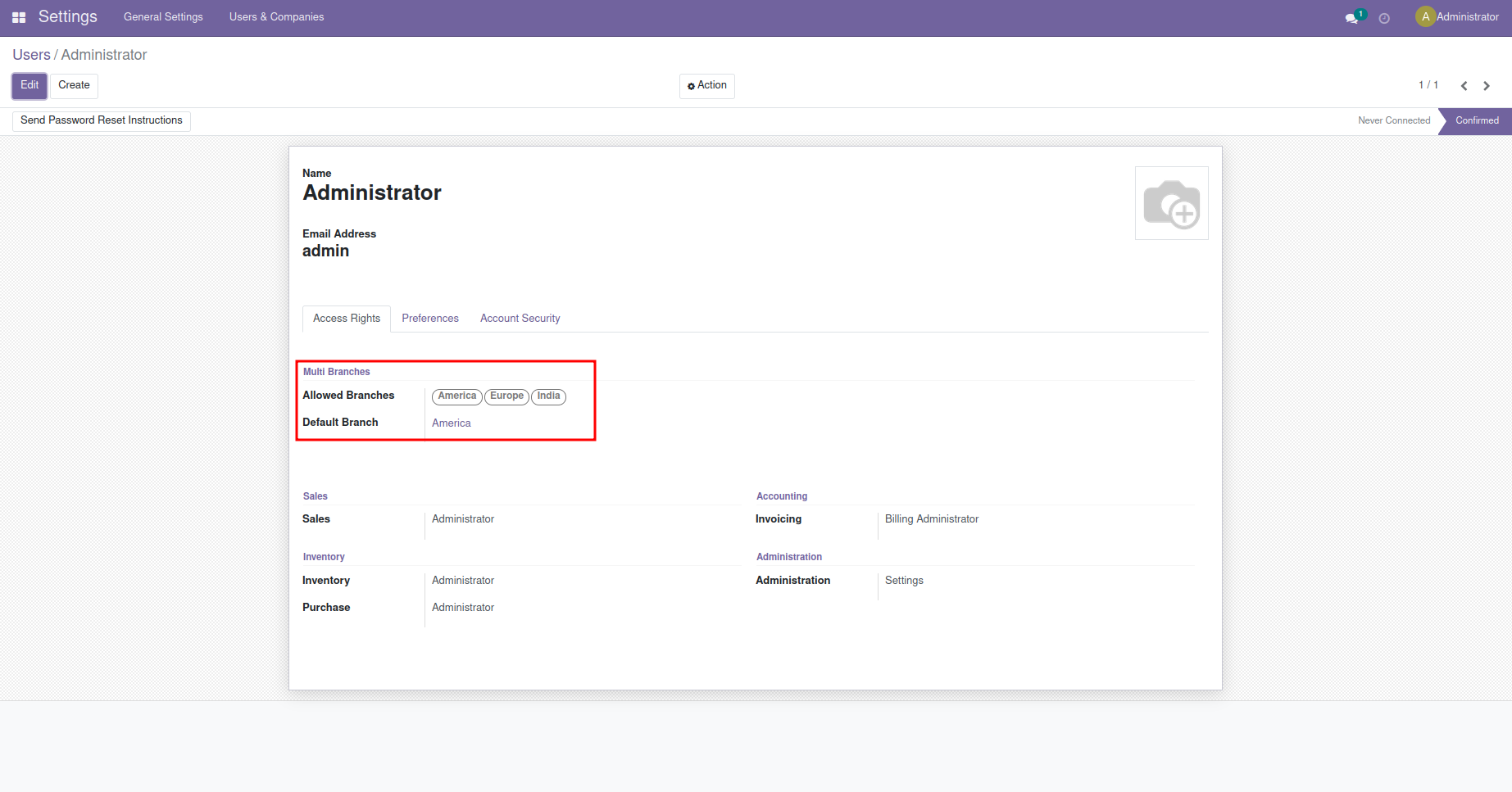
Task: Click Send Password Reset Instructions
Action: coord(102,120)
